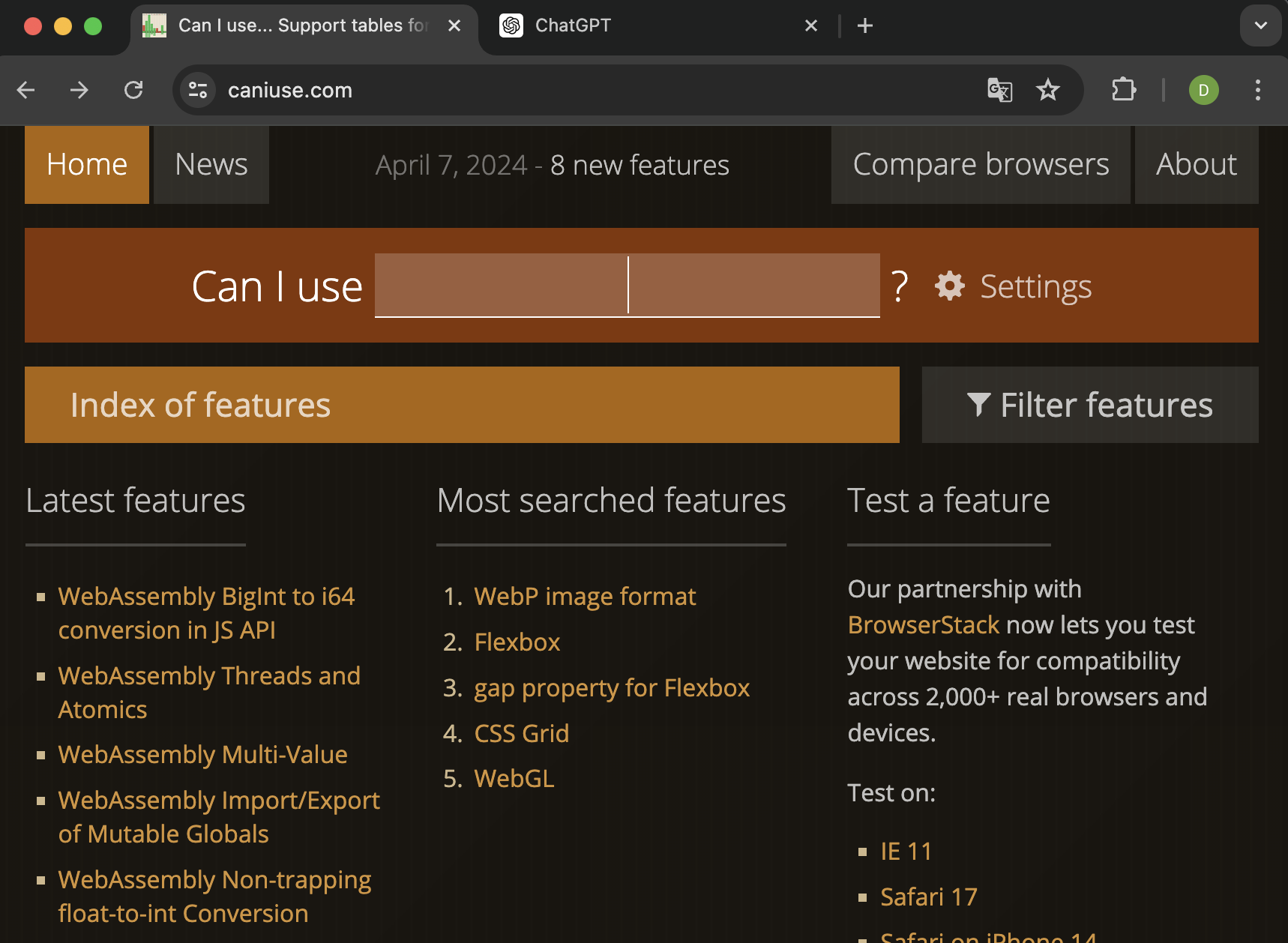Expand the tab search dropdown arrow
The image size is (1288, 943).
[1261, 25]
